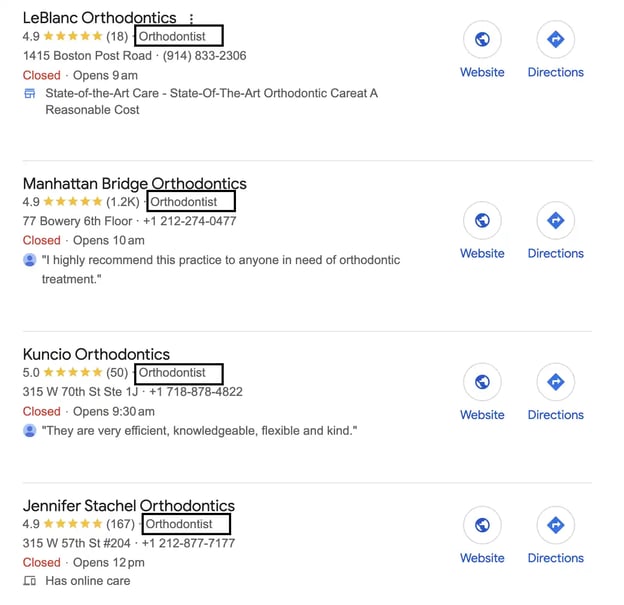This screenshot has height=605, width=624.
Task: Select the Jennifer Stachel Orthodontics listing title
Action: pyautogui.click(x=128, y=506)
